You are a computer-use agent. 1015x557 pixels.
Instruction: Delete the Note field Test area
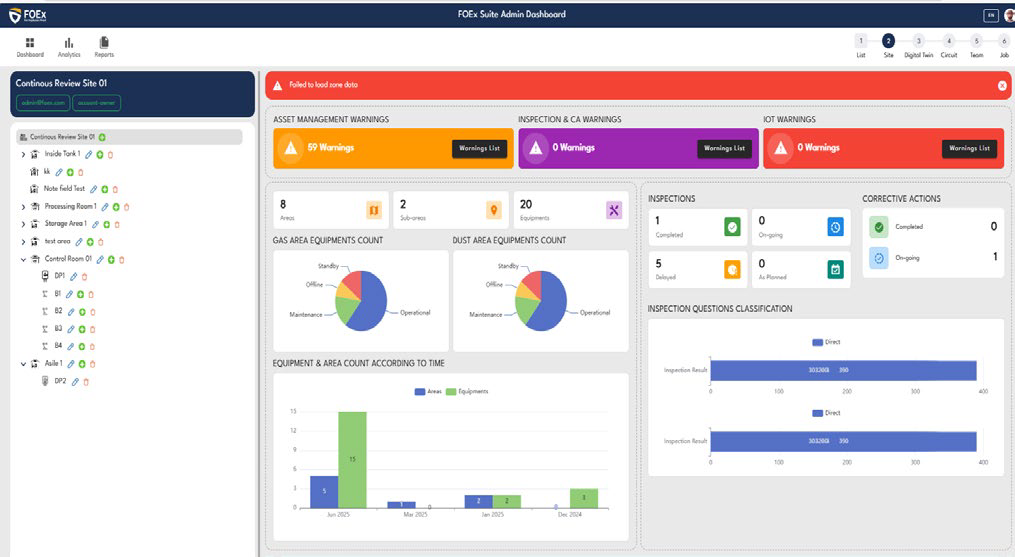pyautogui.click(x=115, y=190)
